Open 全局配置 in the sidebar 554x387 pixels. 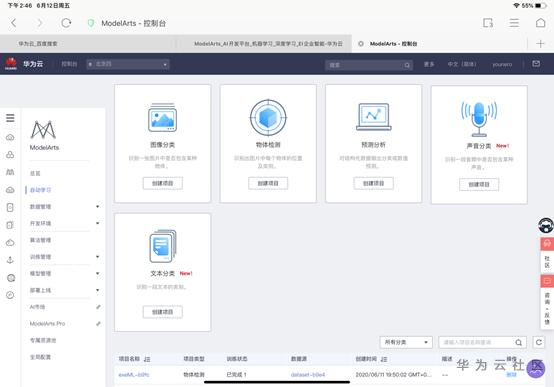pyautogui.click(x=40, y=357)
